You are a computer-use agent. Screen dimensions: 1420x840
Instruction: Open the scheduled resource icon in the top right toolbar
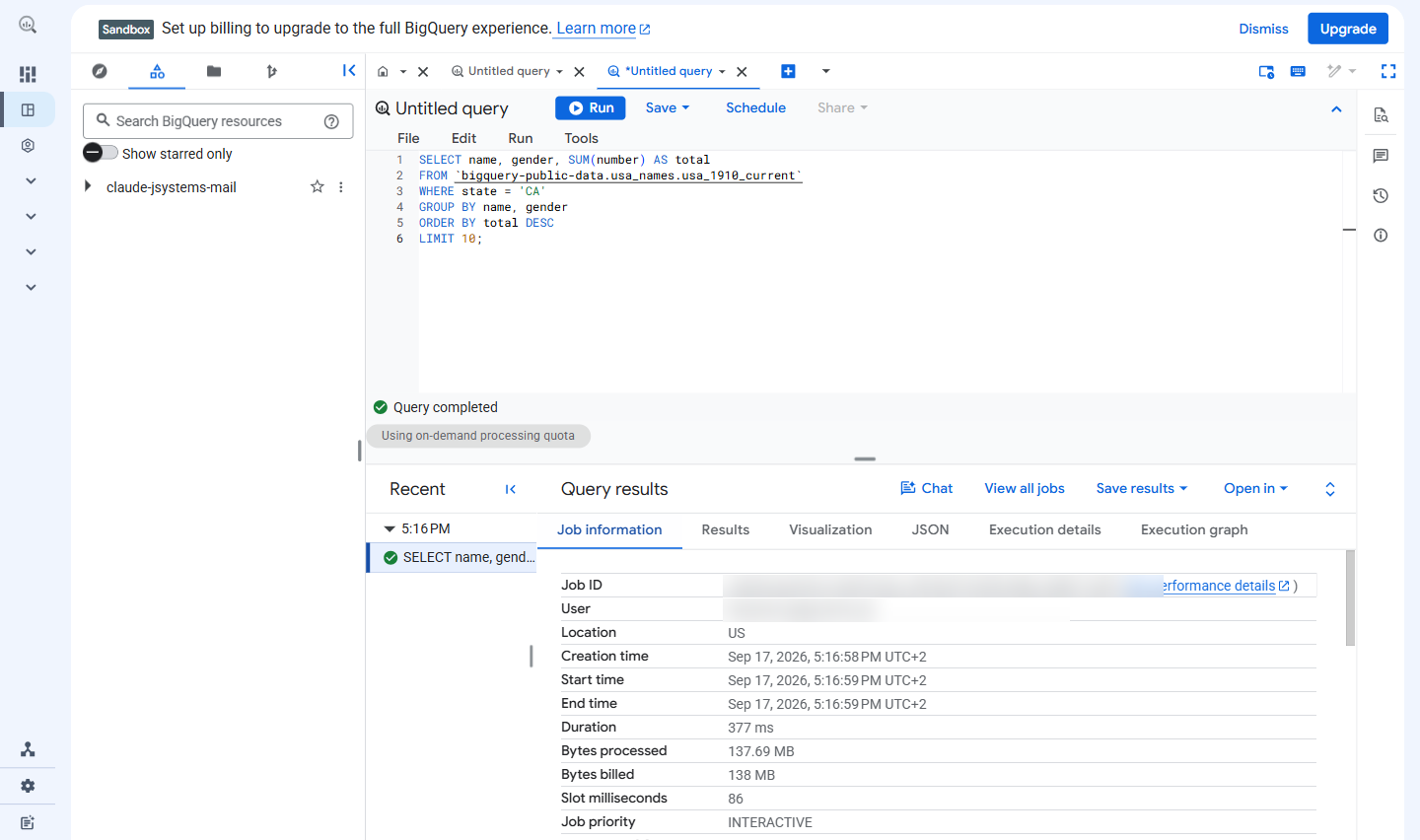pos(1266,71)
